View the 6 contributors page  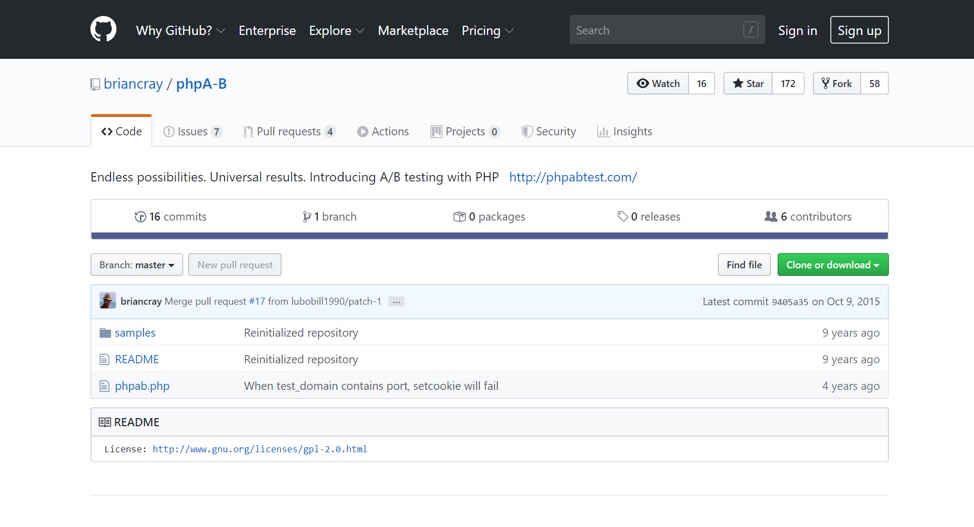808,216
